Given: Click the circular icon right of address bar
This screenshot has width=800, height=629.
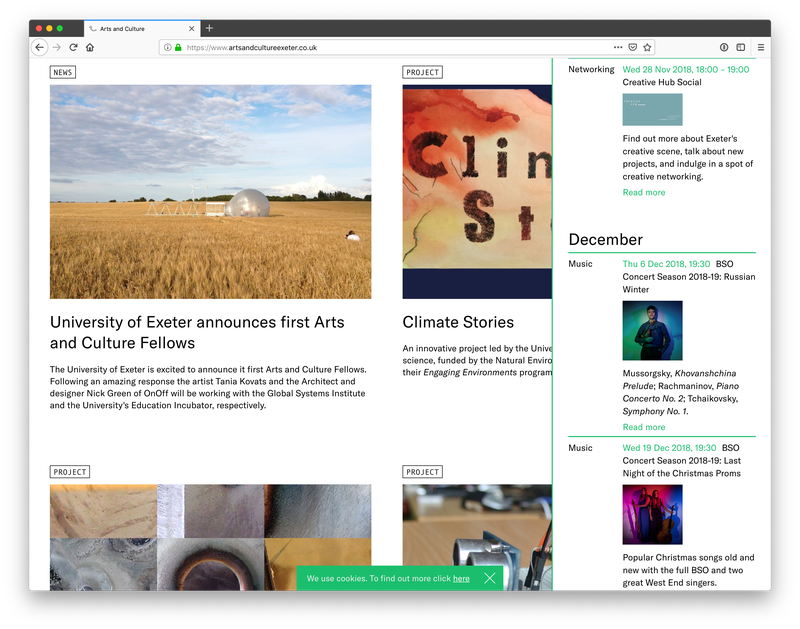Looking at the screenshot, I should [x=724, y=47].
